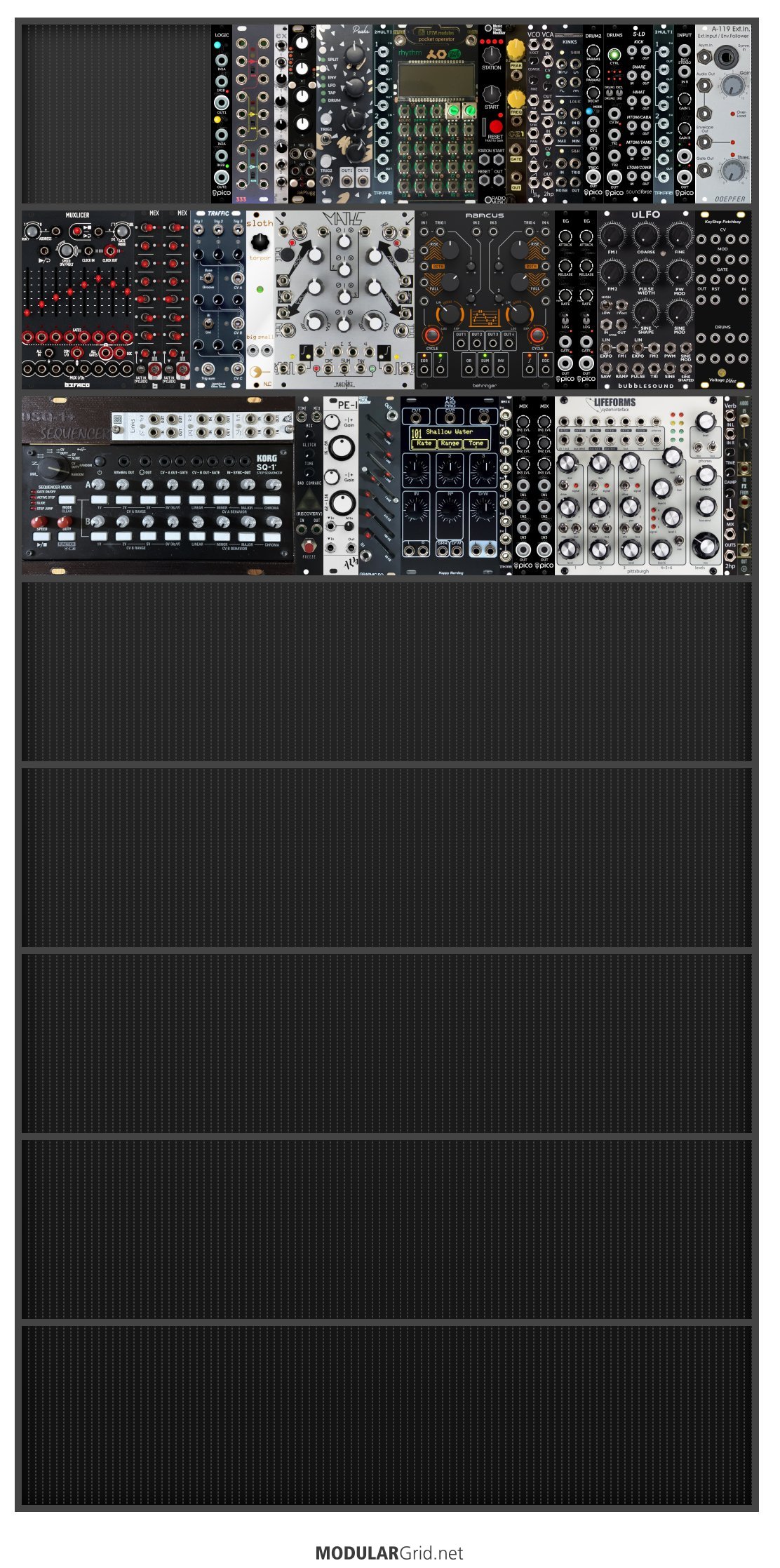This screenshot has width=780, height=1568.
Task: Select the TRAFFIC module
Action: pyautogui.click(x=218, y=300)
